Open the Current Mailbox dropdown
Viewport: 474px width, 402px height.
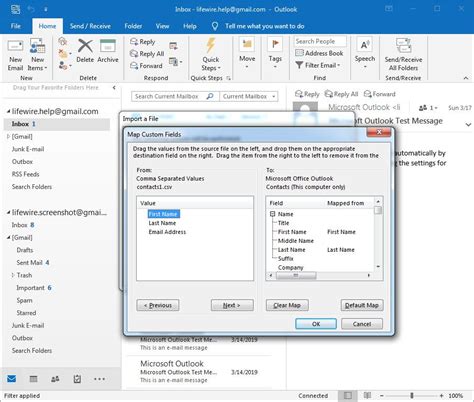[249, 96]
